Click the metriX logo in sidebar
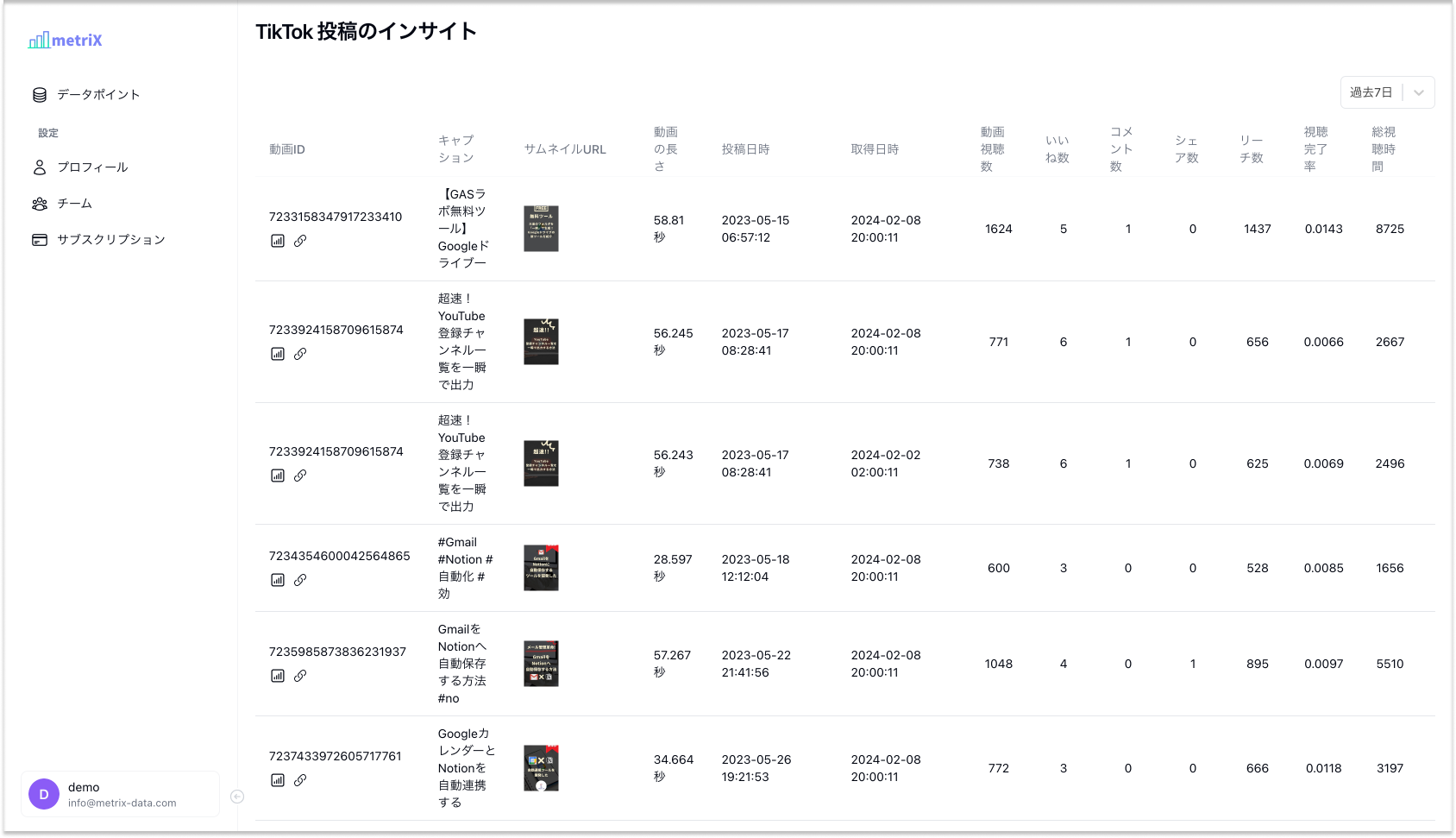 pos(66,41)
